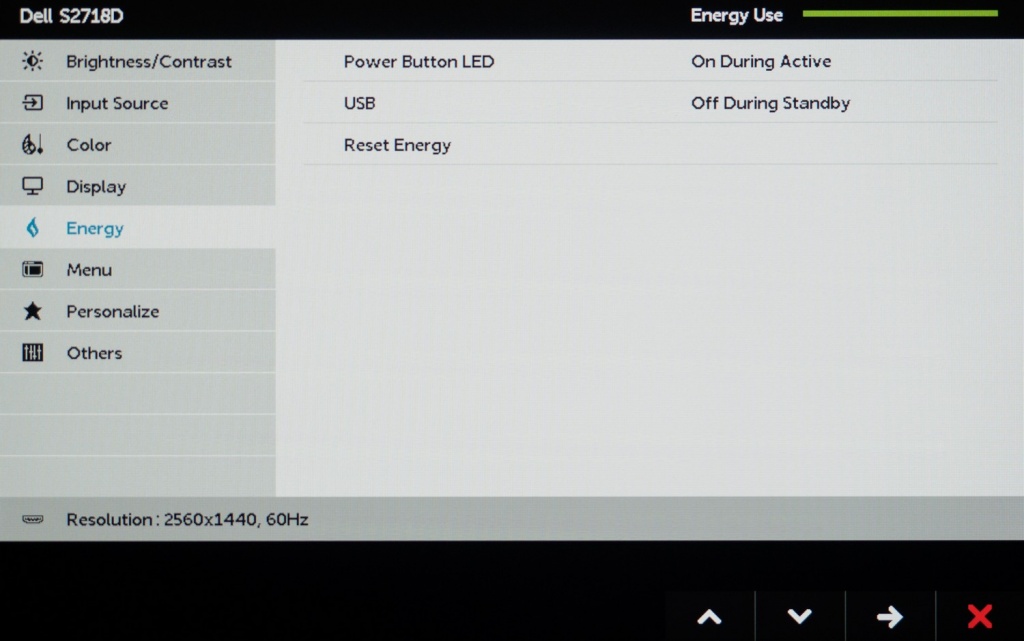Click the Brightness/Contrast sun icon
The image size is (1024, 641).
33,62
